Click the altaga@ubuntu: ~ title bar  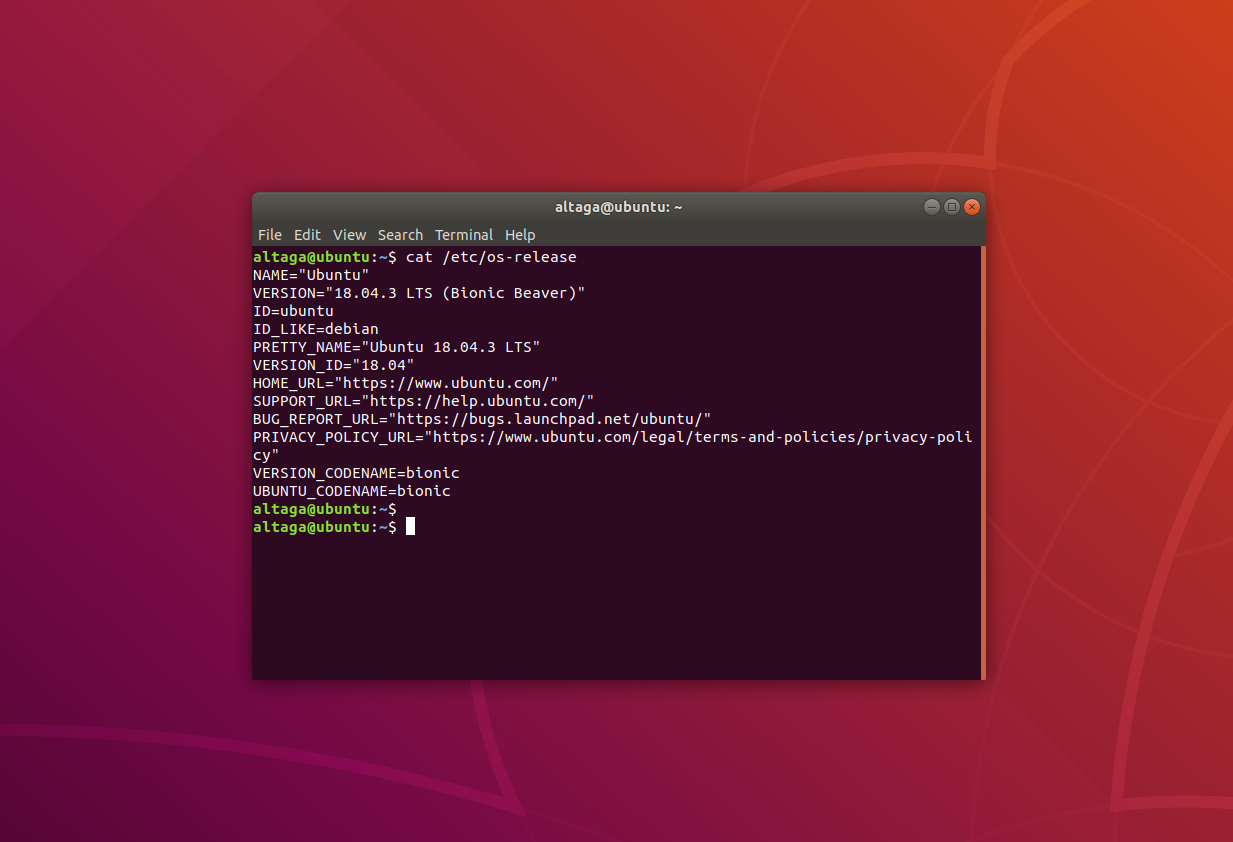[x=619, y=207]
